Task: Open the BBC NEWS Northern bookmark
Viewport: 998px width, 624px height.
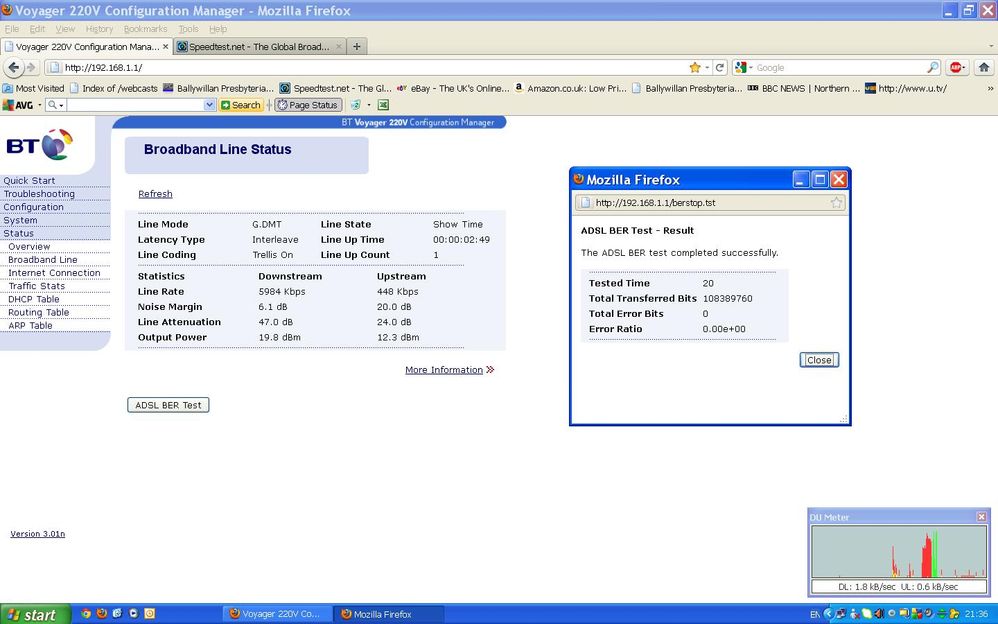Action: 804,89
